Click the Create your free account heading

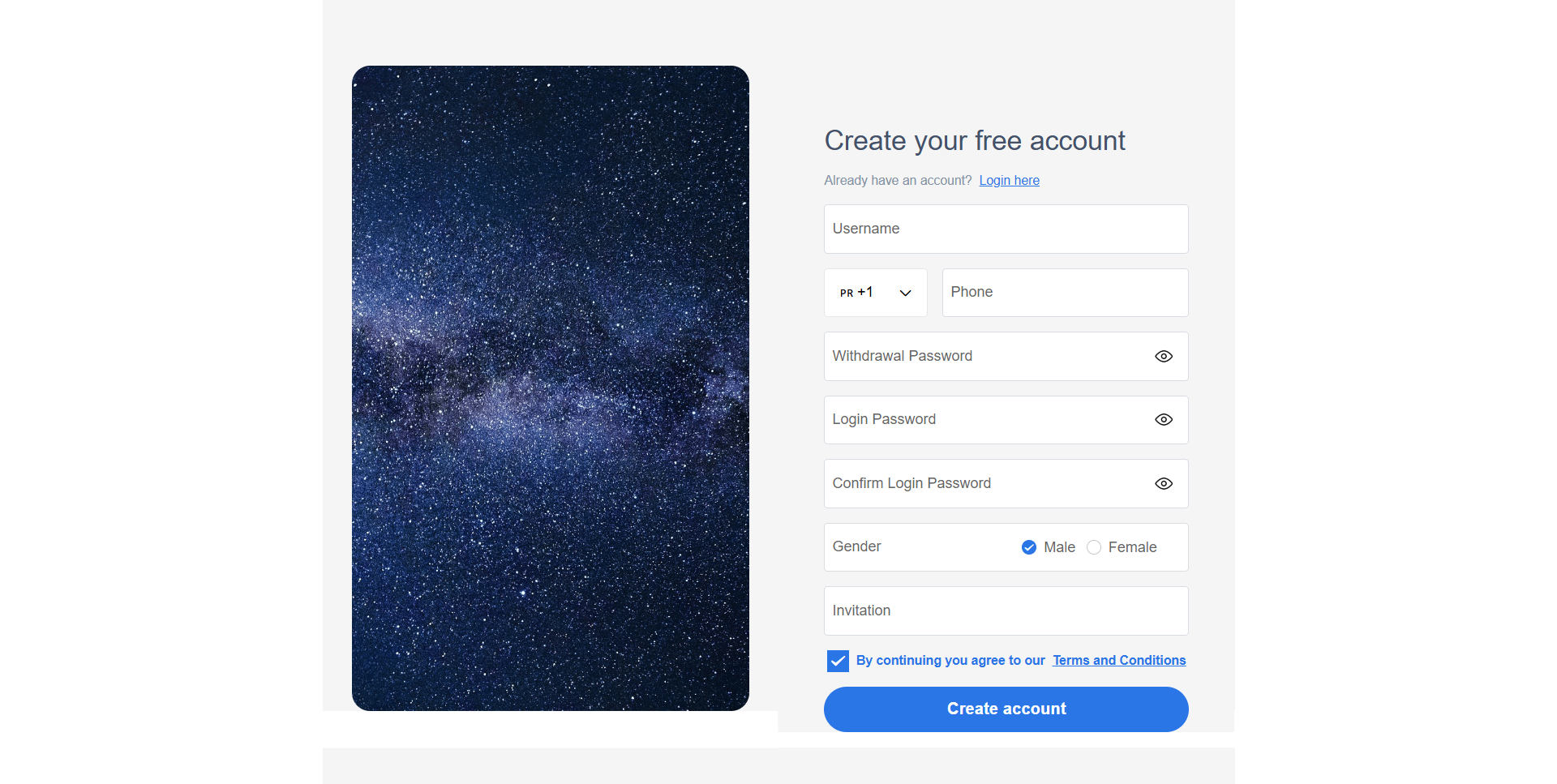975,141
